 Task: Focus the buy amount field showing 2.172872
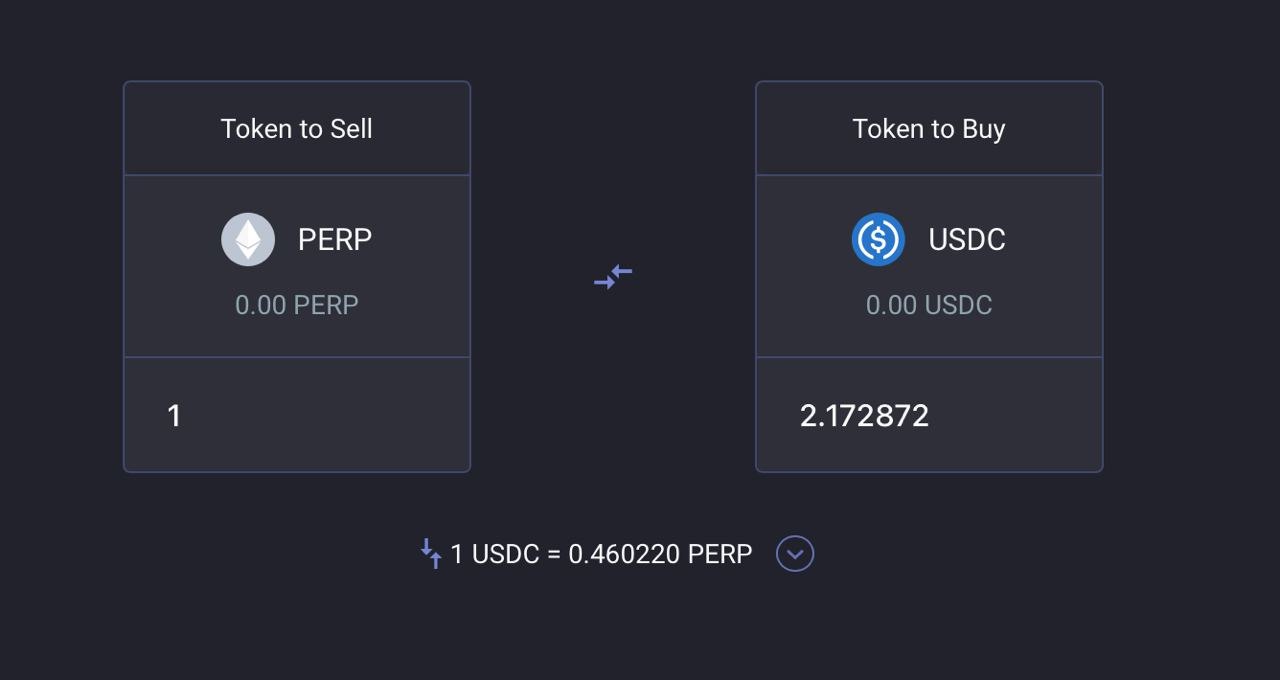(x=929, y=414)
